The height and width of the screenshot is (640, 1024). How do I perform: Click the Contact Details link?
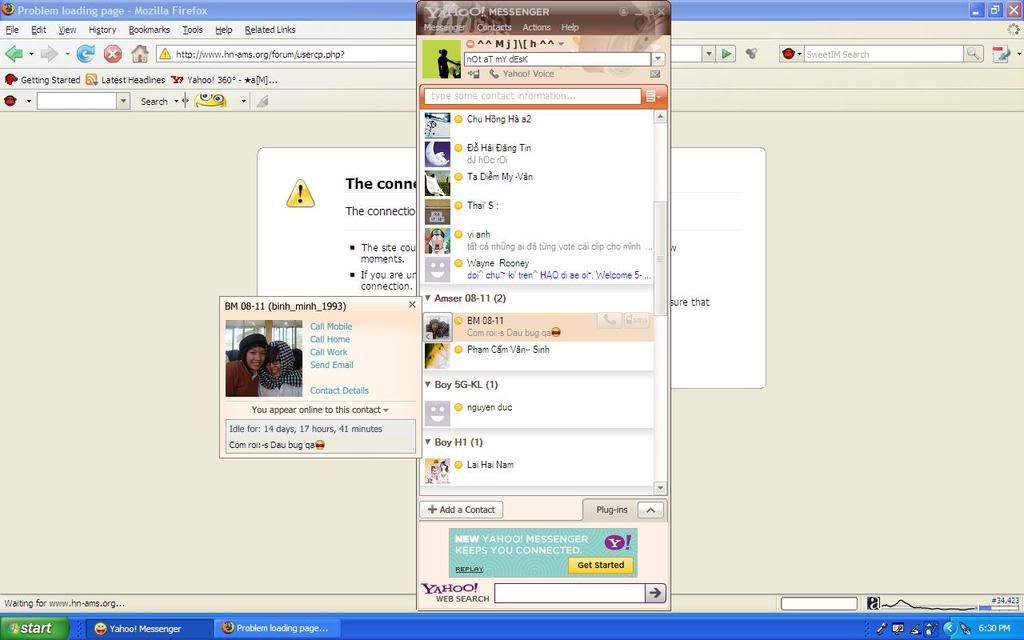tap(339, 391)
